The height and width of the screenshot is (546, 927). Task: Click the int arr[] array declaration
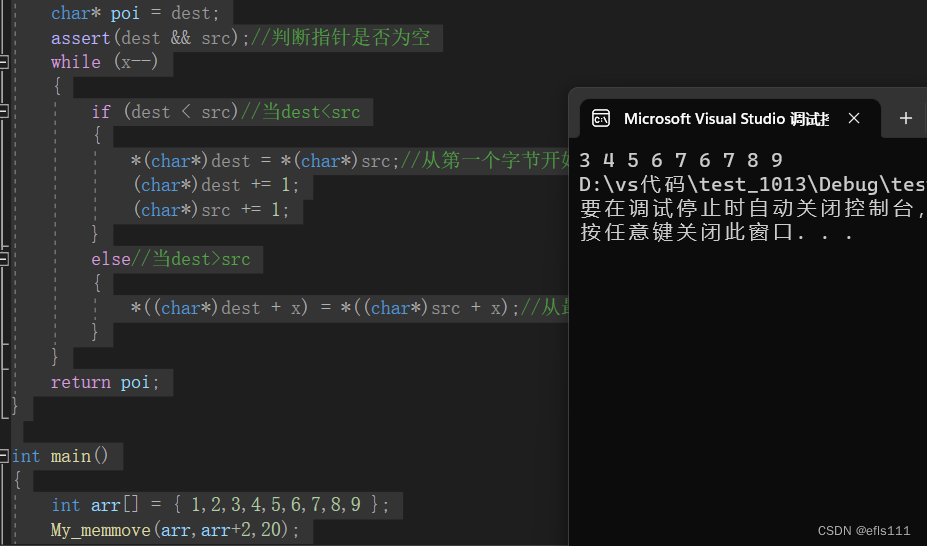[220, 505]
